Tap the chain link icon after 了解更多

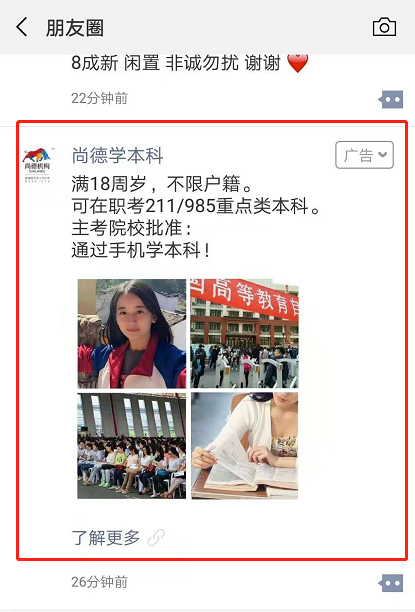(x=156, y=537)
